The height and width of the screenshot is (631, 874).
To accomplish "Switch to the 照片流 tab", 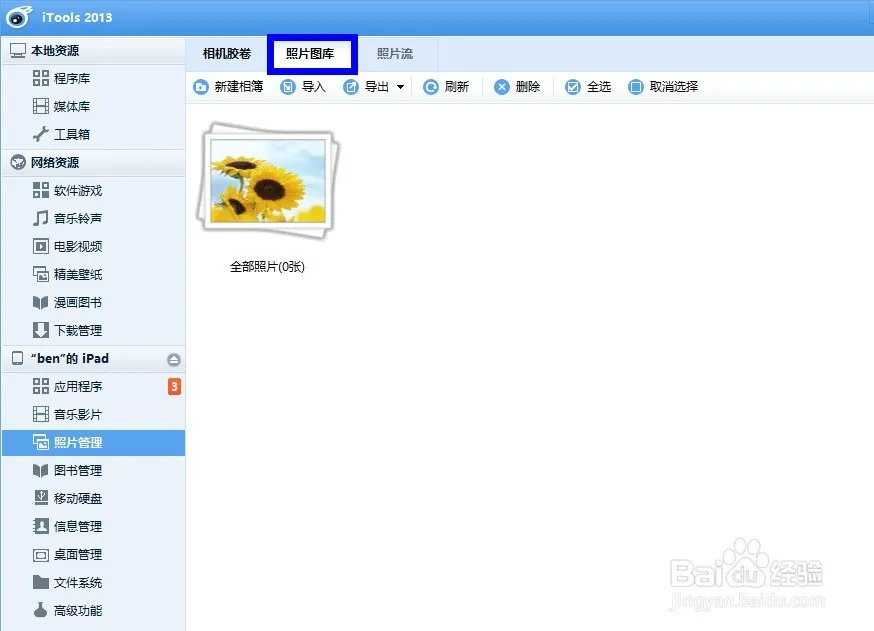I will pyautogui.click(x=395, y=54).
